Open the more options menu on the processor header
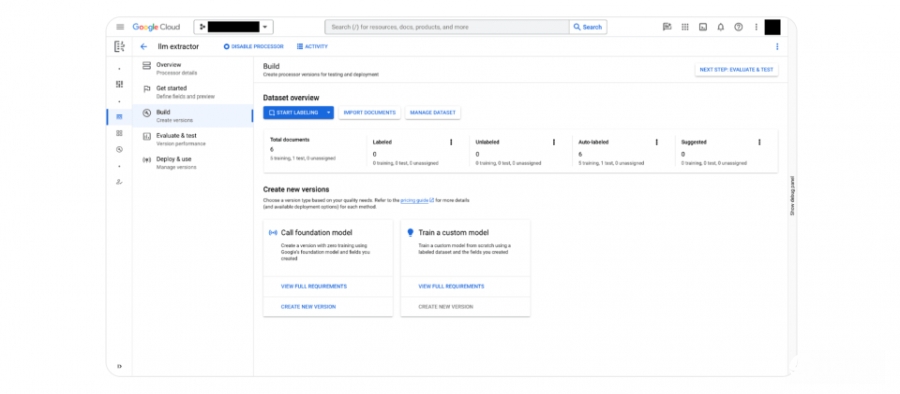900x394 pixels. [x=777, y=47]
